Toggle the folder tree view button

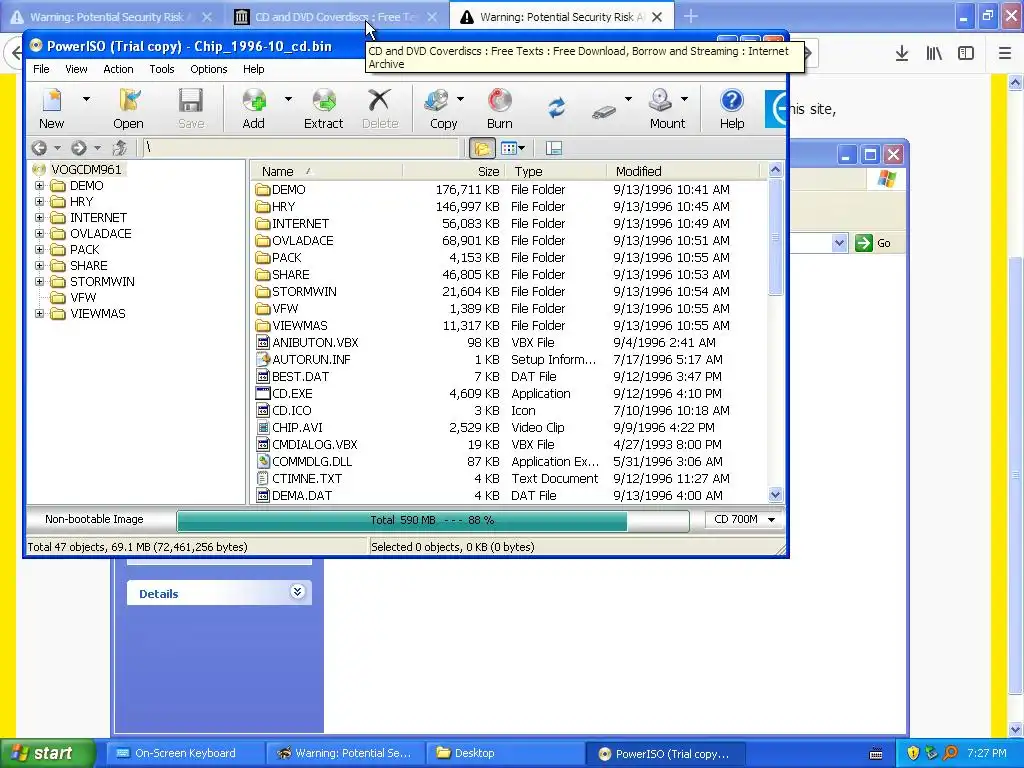pos(482,148)
